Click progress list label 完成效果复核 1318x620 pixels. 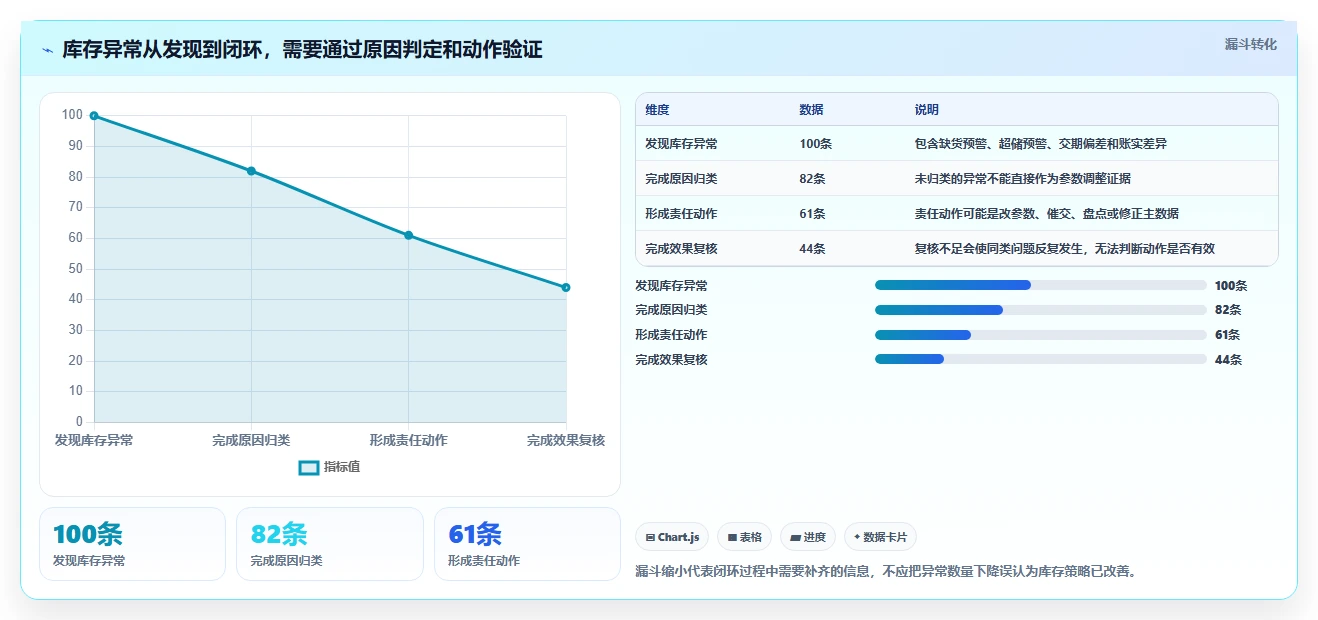point(671,360)
